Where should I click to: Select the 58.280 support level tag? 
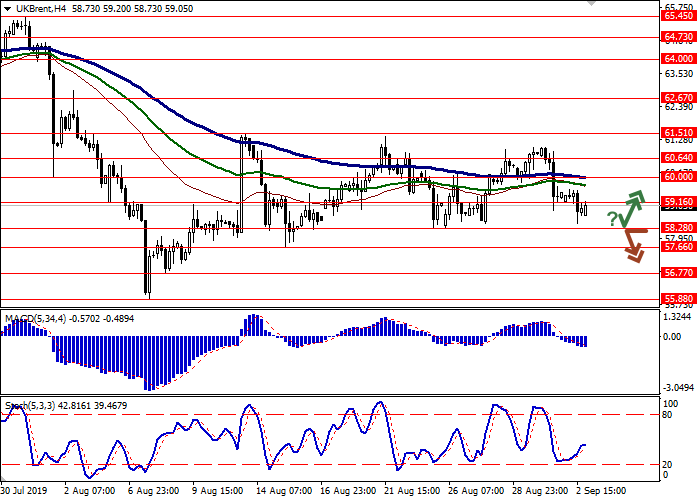point(678,228)
